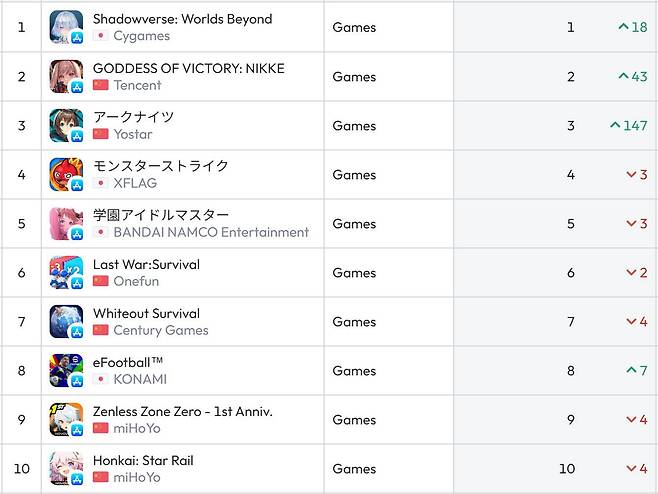Go to the Yostar publisher page
Viewport: 658px width, 494px height.
[x=133, y=134]
